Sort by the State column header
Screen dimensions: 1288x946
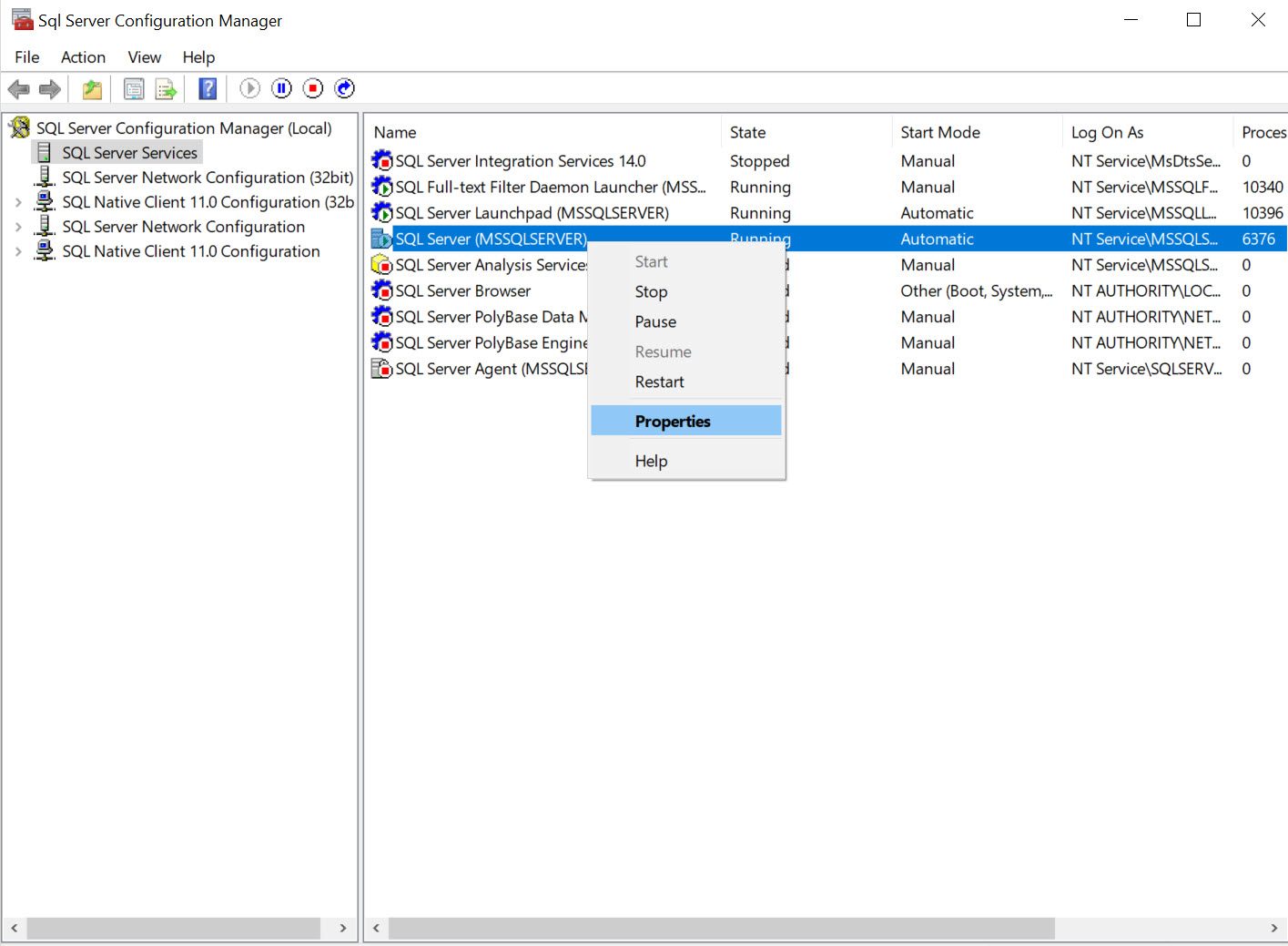pyautogui.click(x=806, y=132)
